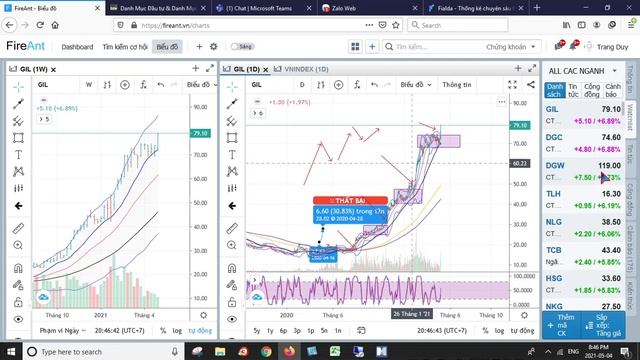Screen dimensions: 640x360
Task: Select DGC stock in watchlist
Action: click(583, 143)
